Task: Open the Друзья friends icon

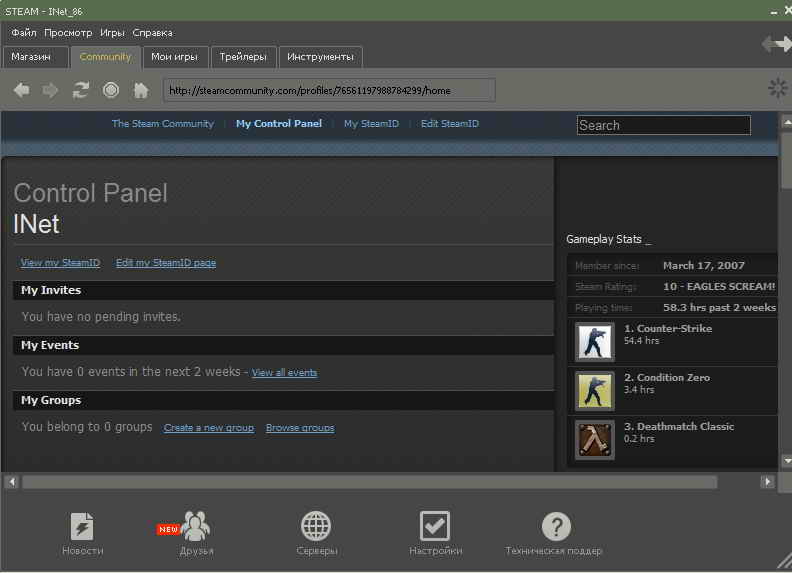Action: (x=195, y=527)
